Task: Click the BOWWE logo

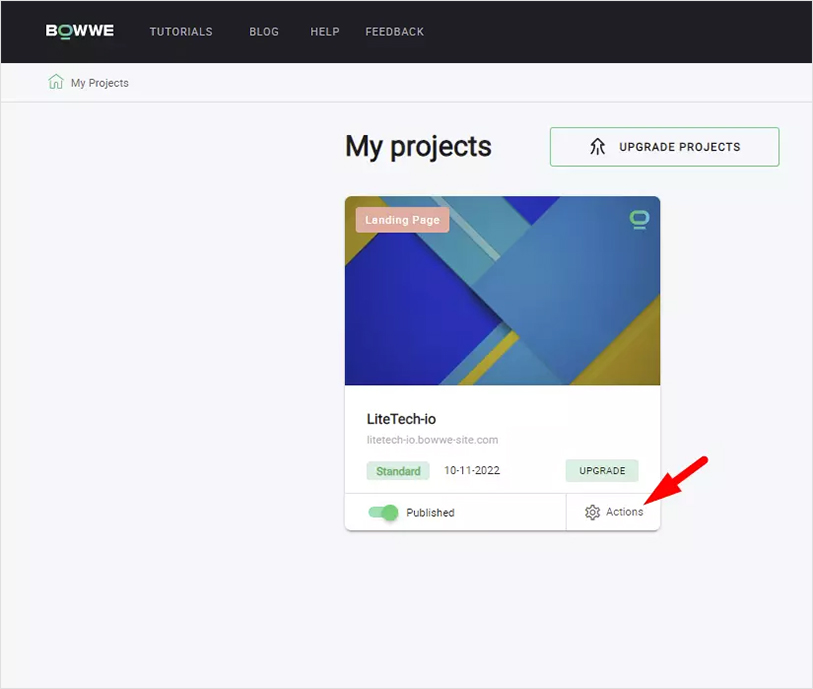Action: click(x=79, y=31)
